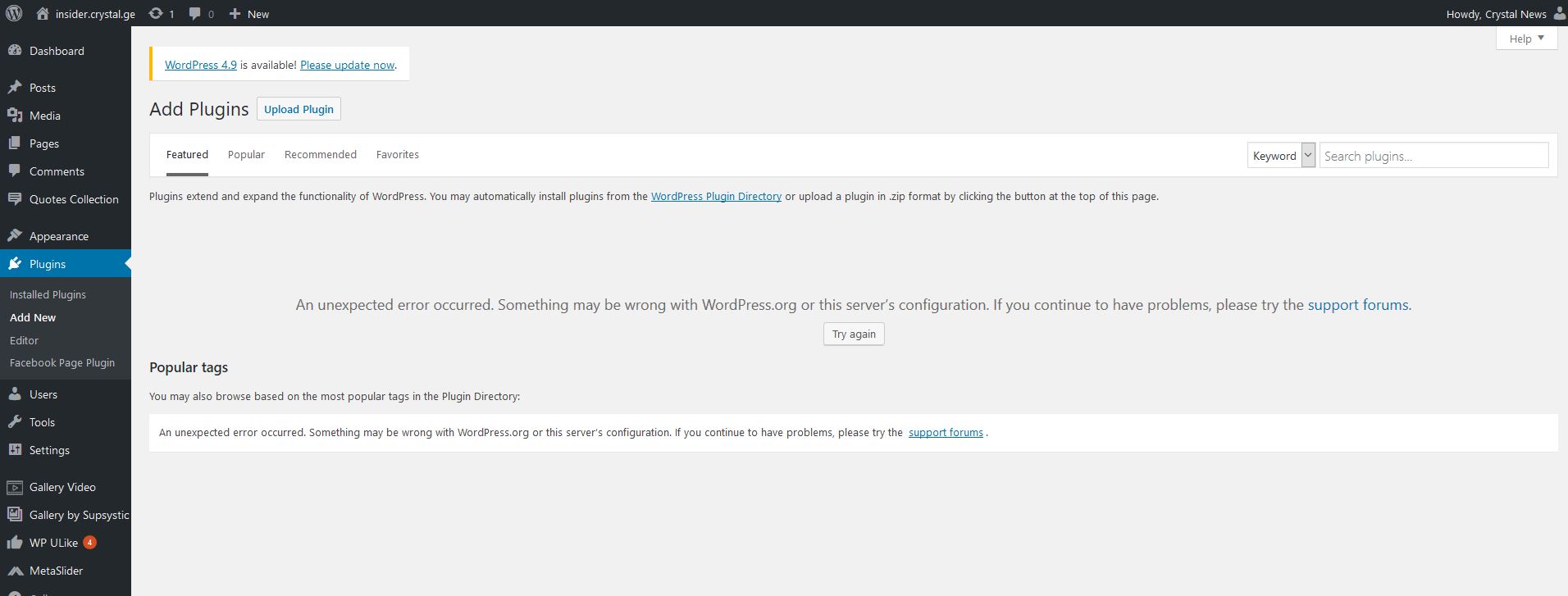Click the WordPress logo icon
The height and width of the screenshot is (596, 1568).
pos(14,13)
